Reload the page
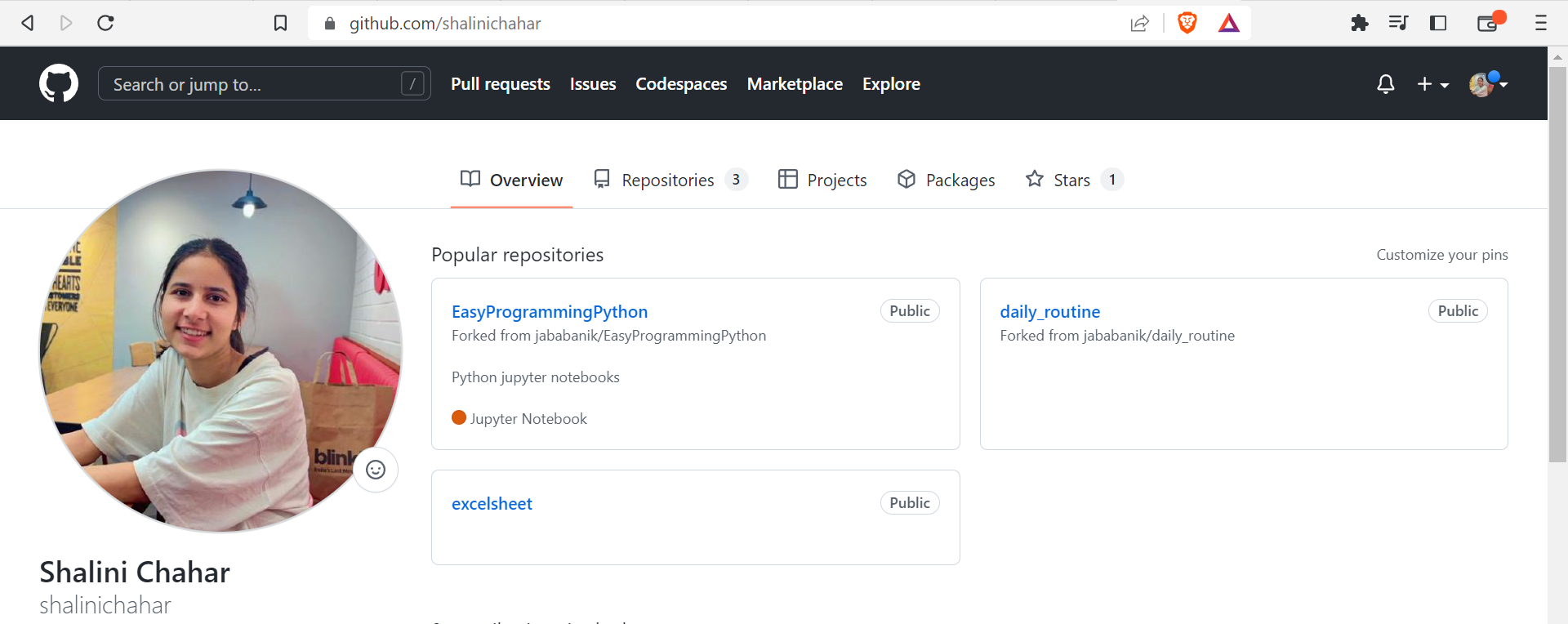Screen dimensions: 1568x624 click(x=105, y=23)
